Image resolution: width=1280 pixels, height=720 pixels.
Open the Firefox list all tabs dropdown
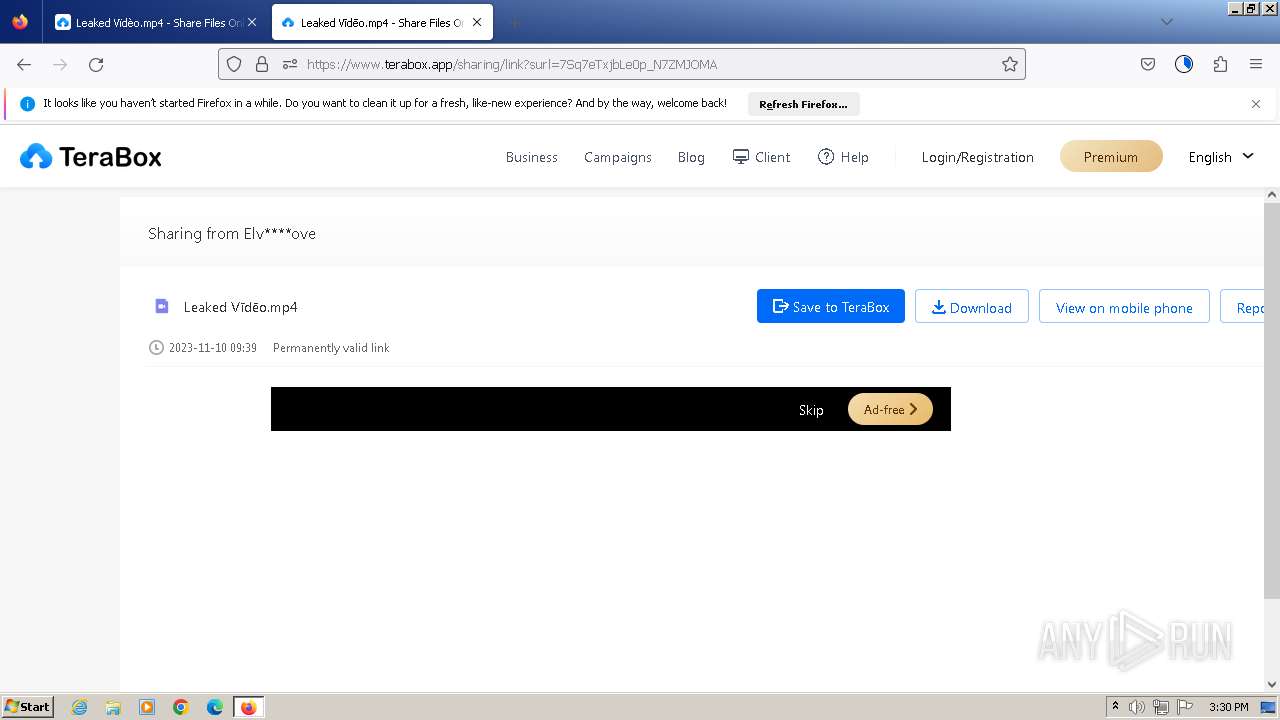pyautogui.click(x=1166, y=22)
